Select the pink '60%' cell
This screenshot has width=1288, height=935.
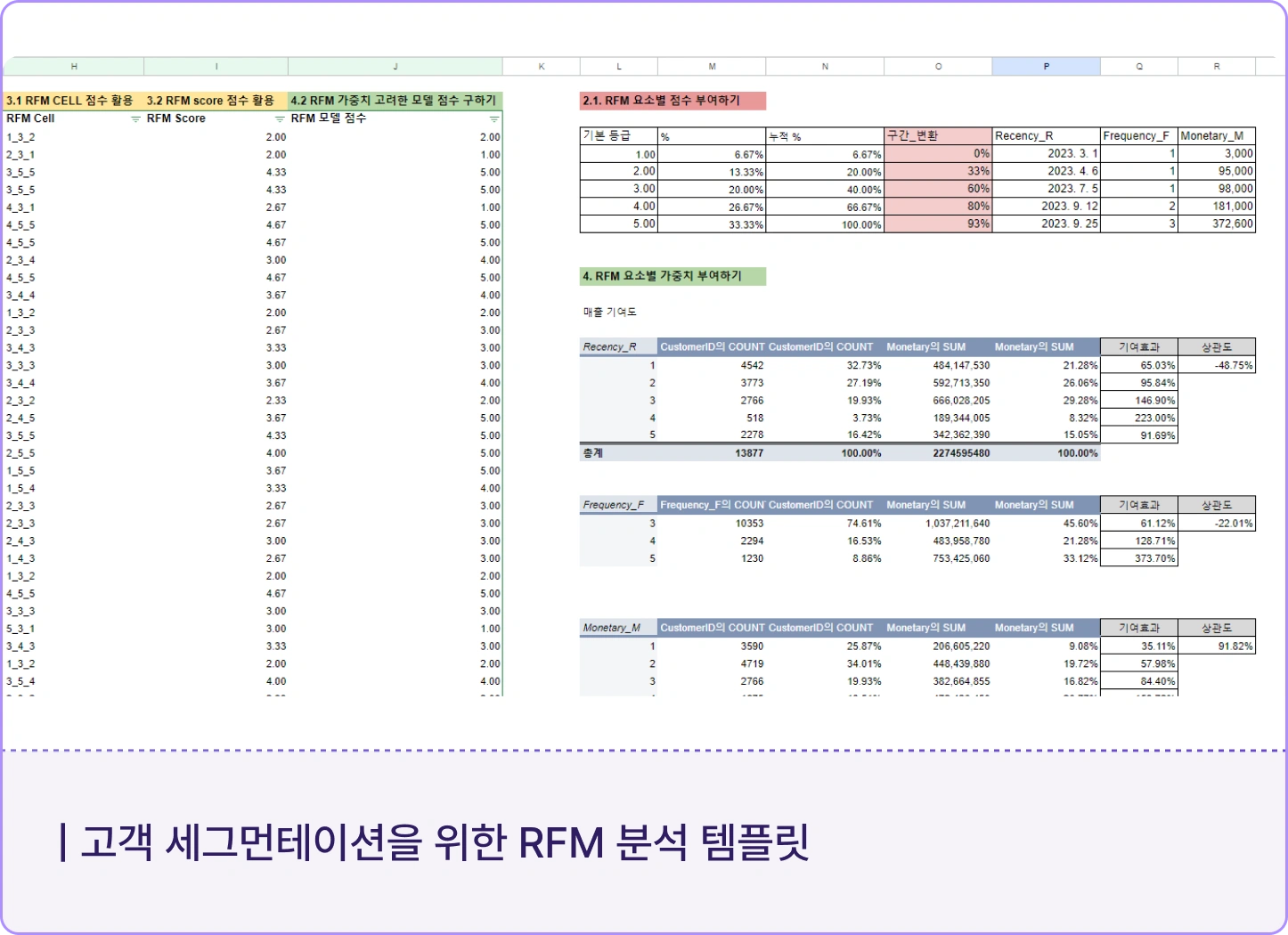(x=938, y=189)
